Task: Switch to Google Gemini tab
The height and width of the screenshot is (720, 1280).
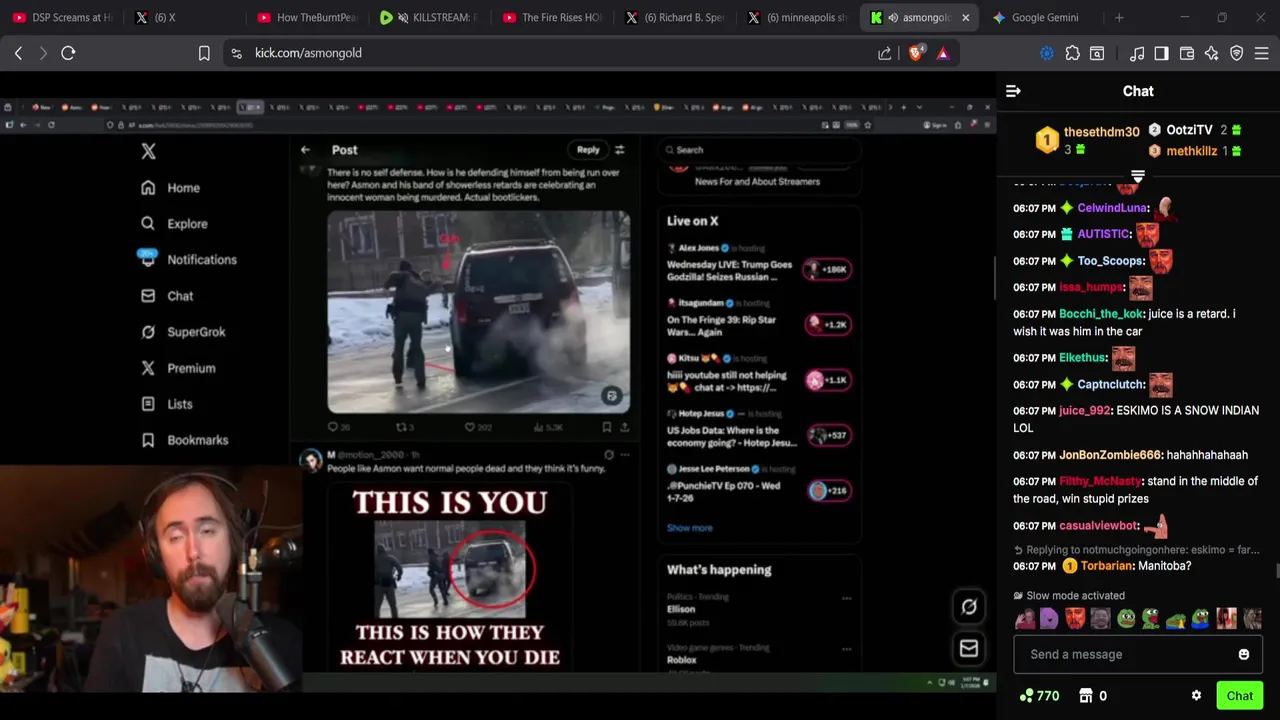Action: click(1043, 17)
